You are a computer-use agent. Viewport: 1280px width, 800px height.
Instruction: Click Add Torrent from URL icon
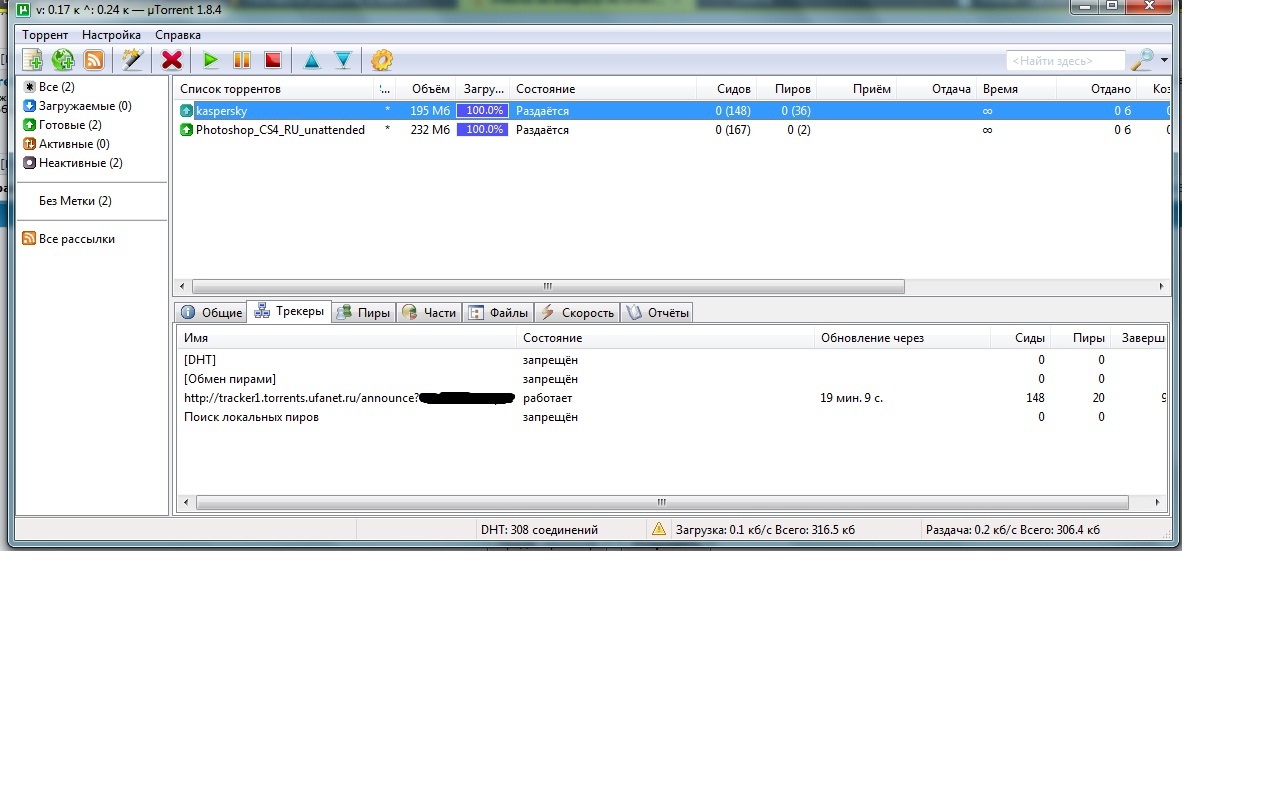tap(63, 60)
